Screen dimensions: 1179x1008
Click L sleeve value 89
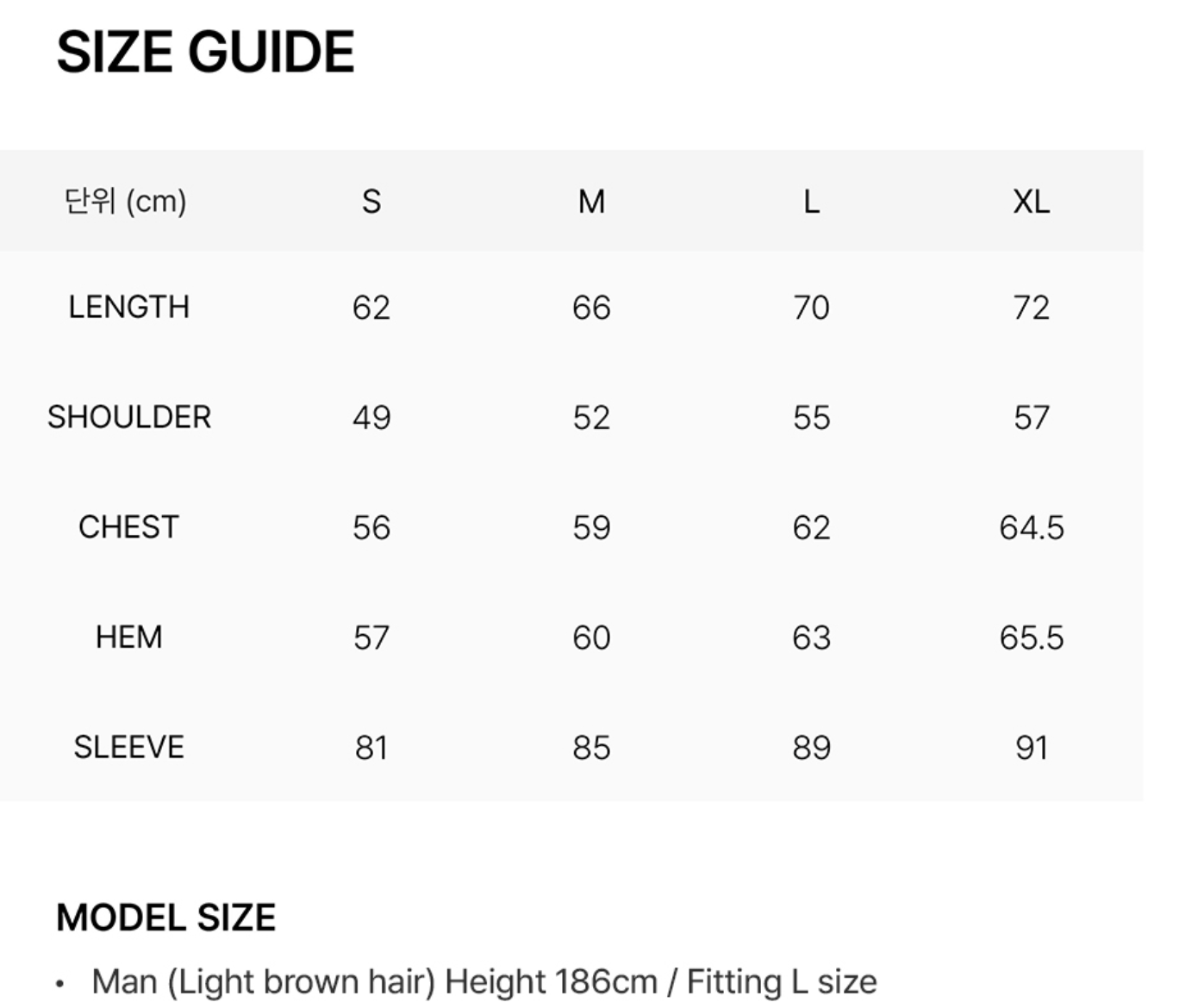pyautogui.click(x=812, y=748)
